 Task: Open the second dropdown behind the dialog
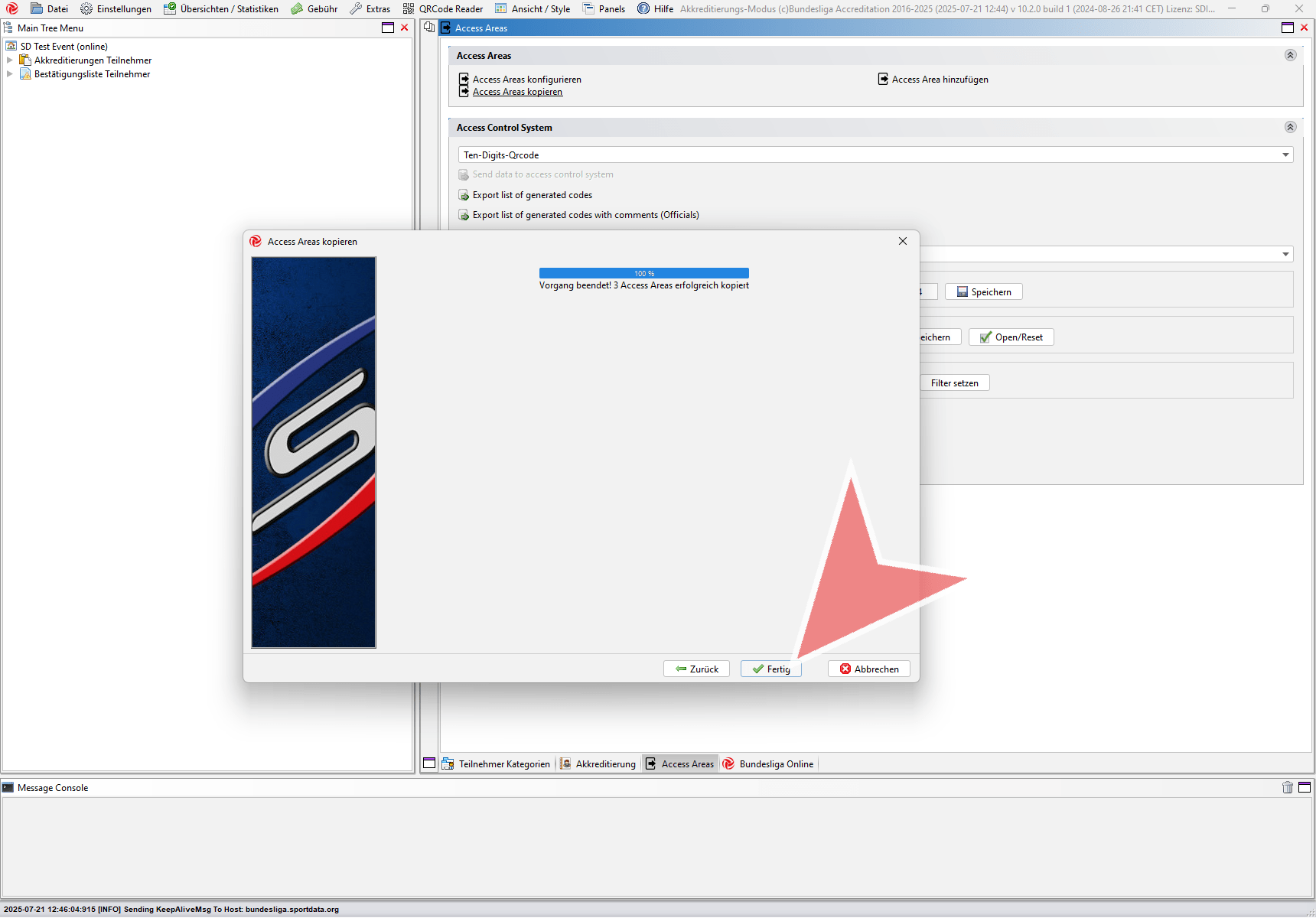point(1285,254)
